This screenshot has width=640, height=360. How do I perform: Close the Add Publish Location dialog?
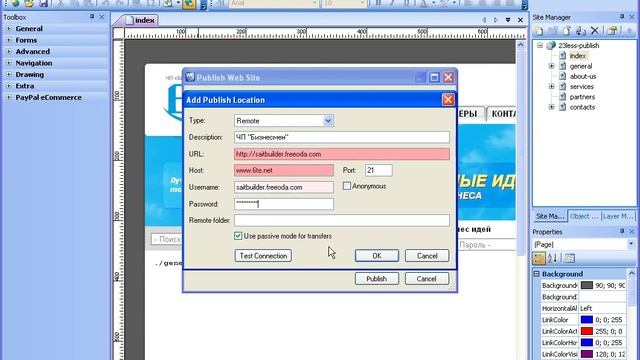click(x=448, y=100)
